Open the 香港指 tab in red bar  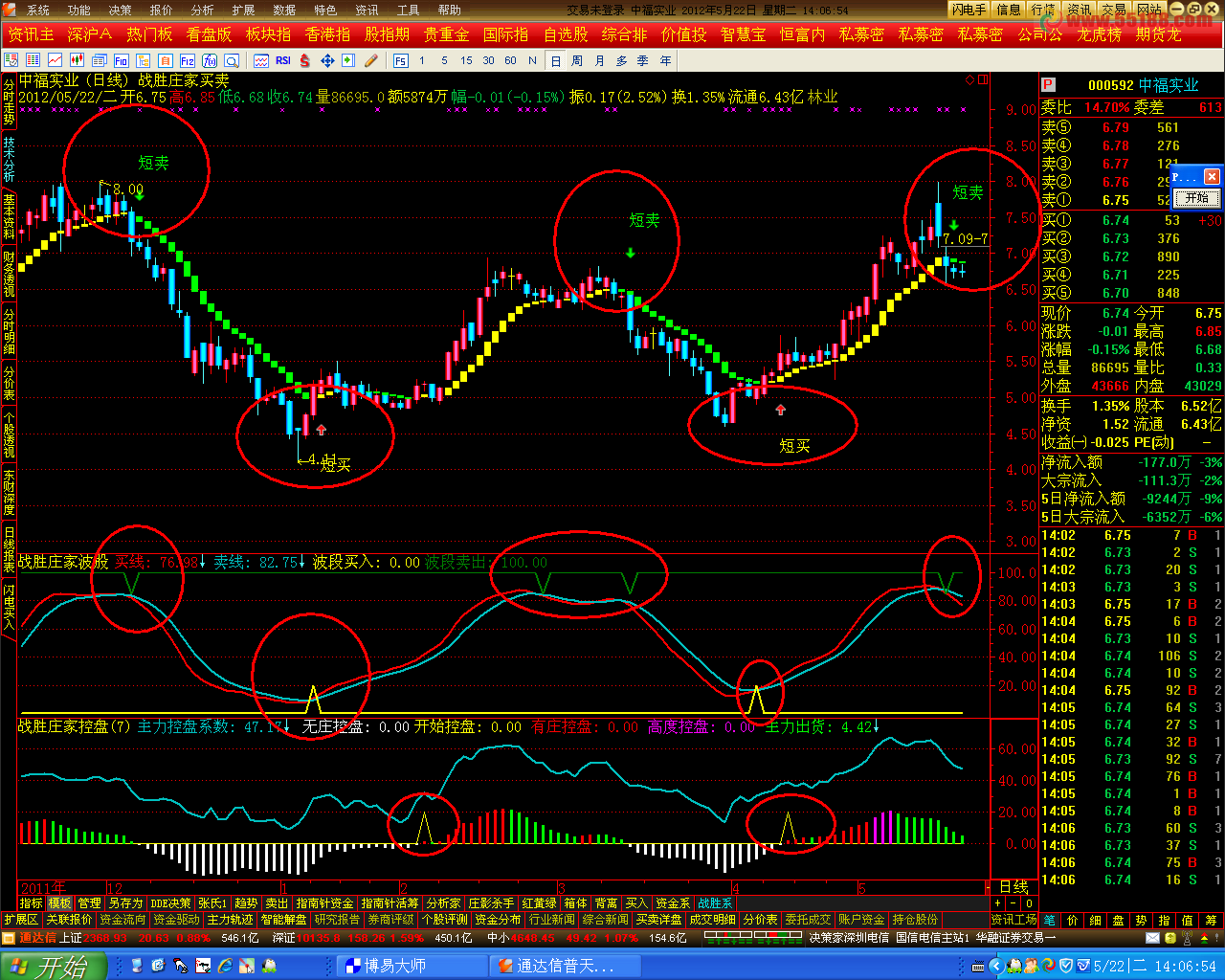click(327, 34)
